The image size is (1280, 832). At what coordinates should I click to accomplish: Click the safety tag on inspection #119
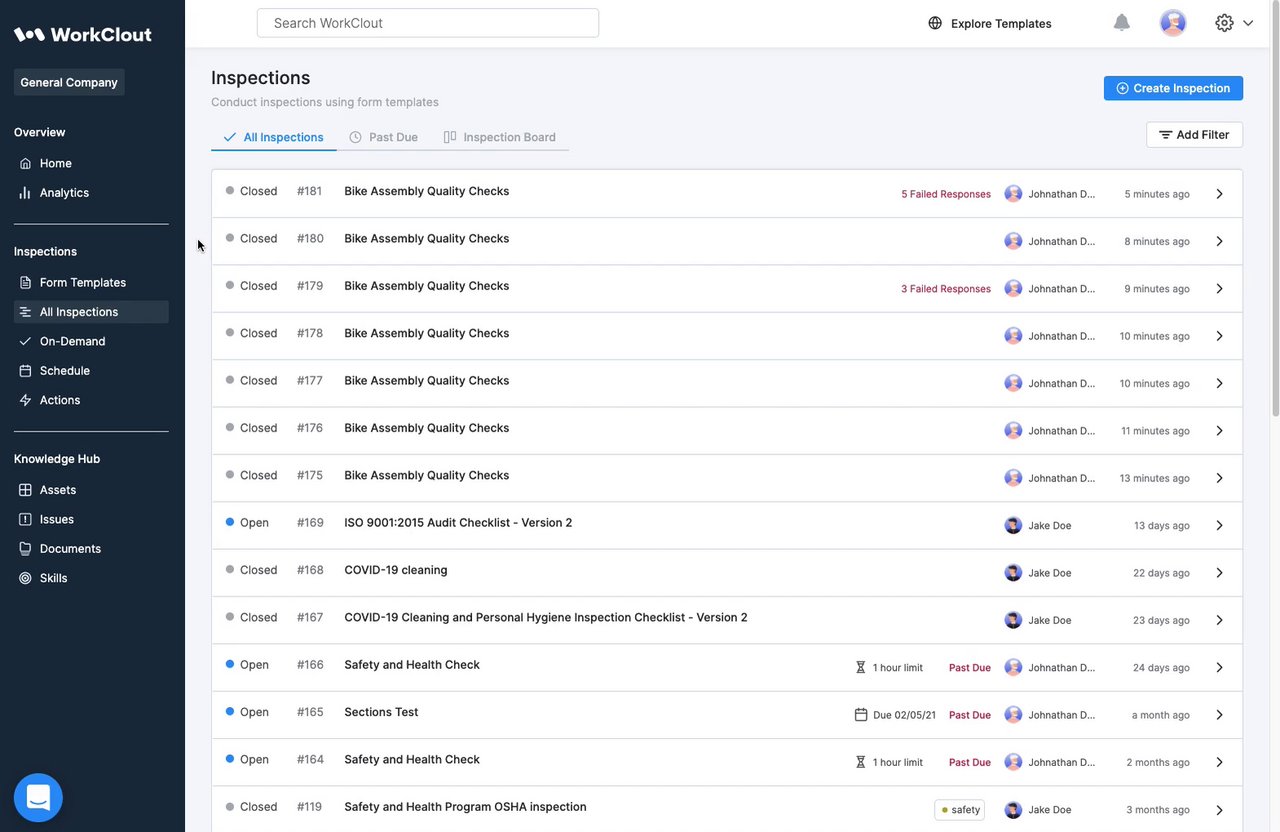pyautogui.click(x=960, y=810)
